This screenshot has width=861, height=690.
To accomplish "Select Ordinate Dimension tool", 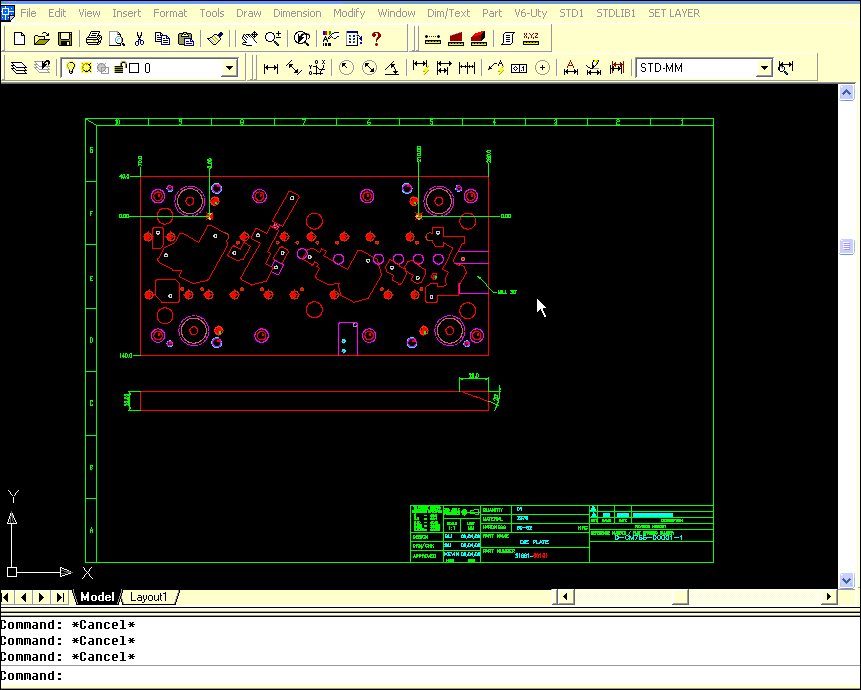I will pyautogui.click(x=317, y=68).
